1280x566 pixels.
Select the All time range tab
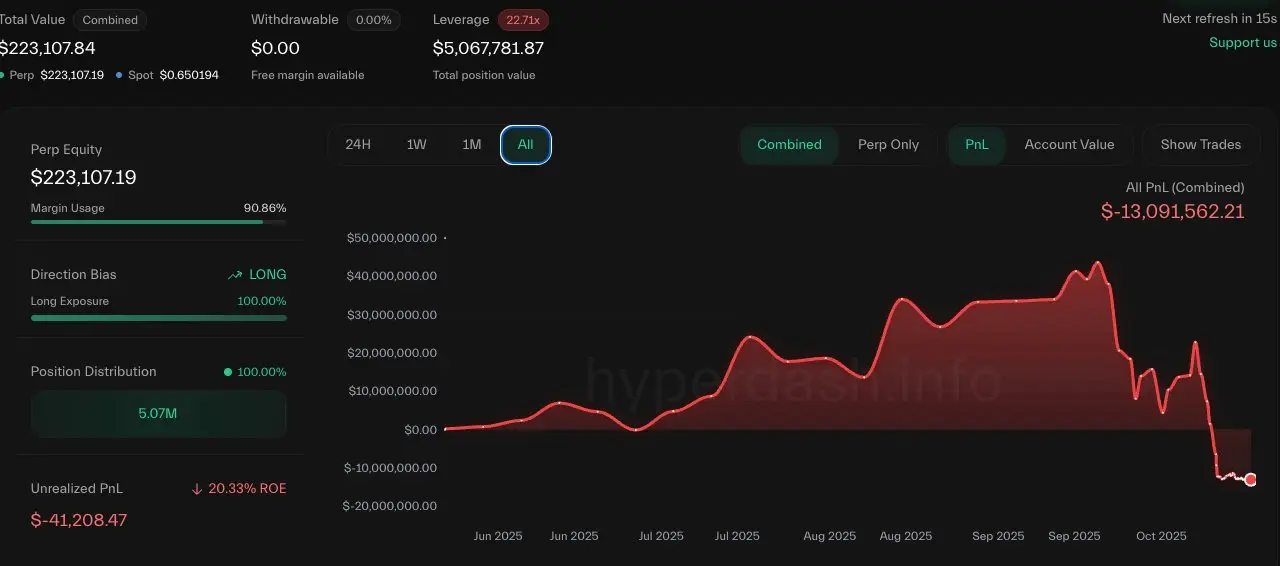(x=526, y=145)
